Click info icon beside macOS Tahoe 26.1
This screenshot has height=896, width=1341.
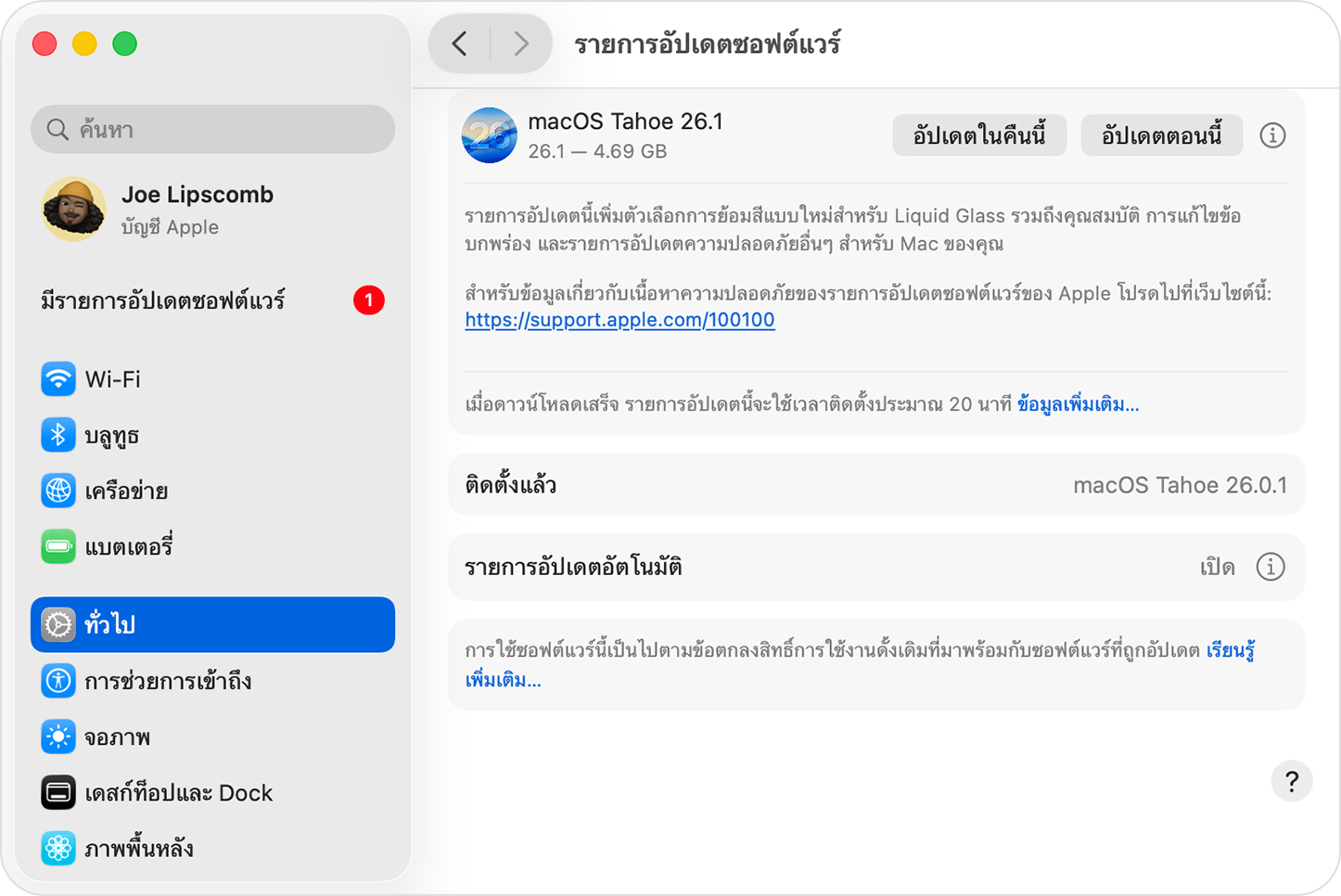pos(1273,135)
